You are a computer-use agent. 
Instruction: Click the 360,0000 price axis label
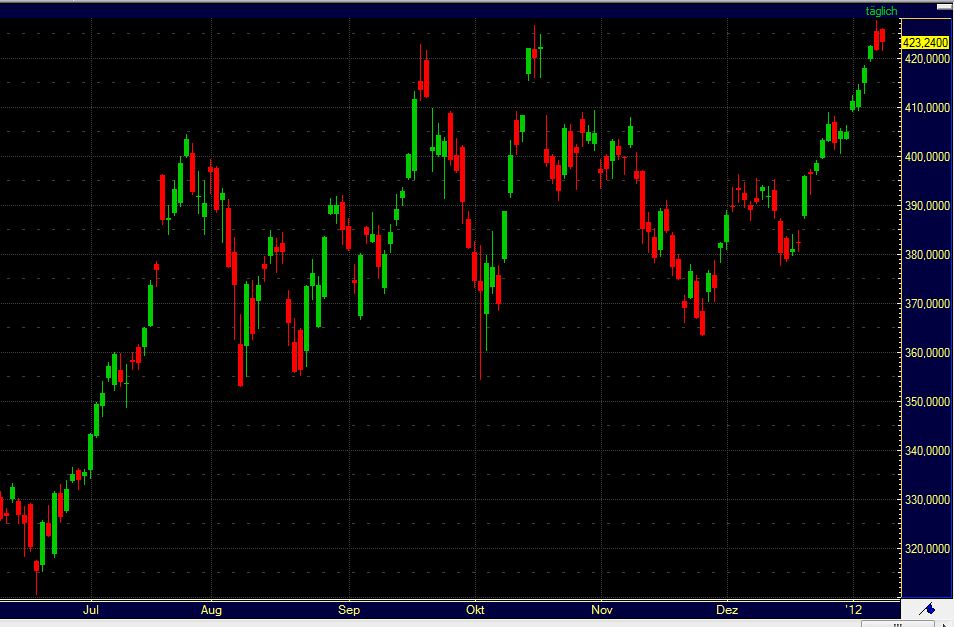click(x=927, y=353)
